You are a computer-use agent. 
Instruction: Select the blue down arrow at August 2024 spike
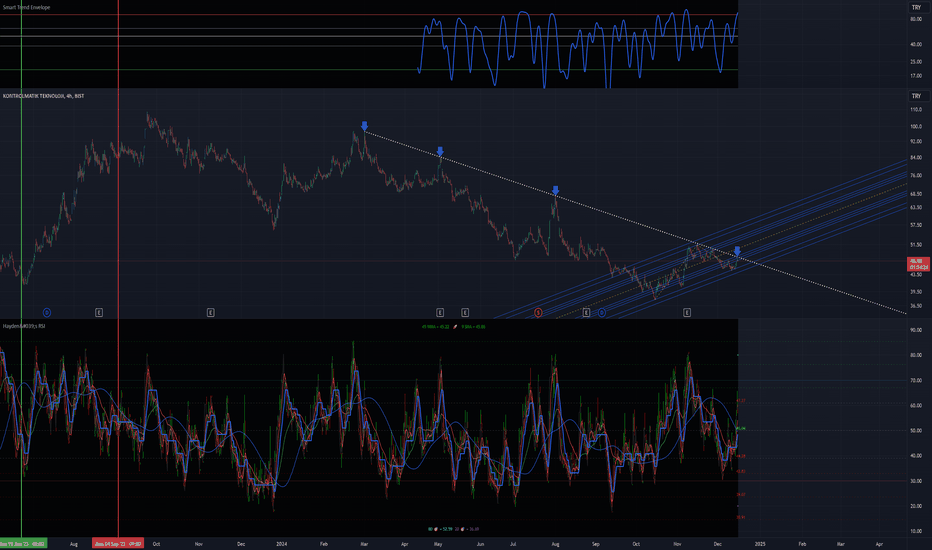(x=555, y=190)
